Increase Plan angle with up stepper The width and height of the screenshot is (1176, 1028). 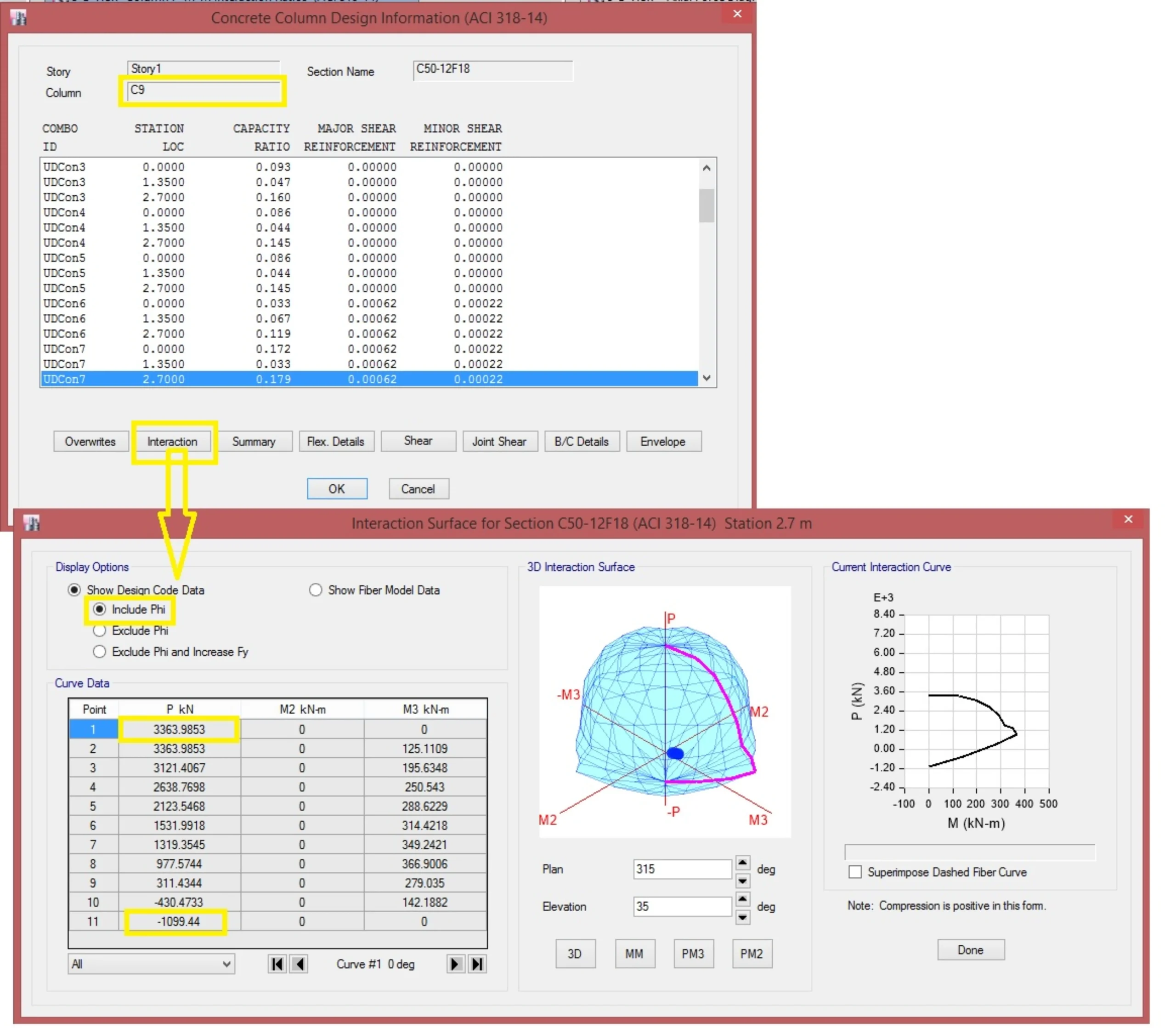coord(742,862)
